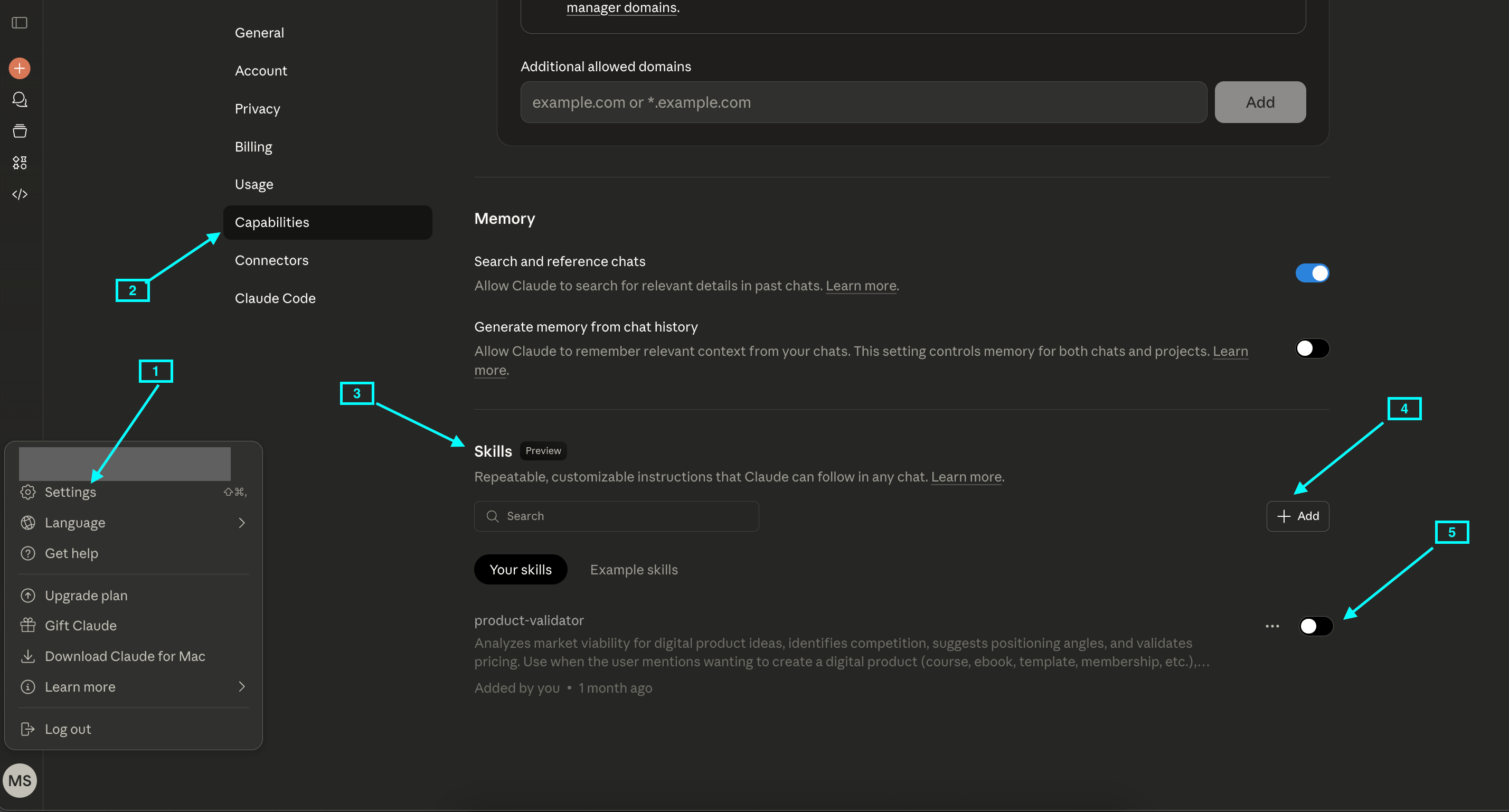The image size is (1509, 812).
Task: Select Settings in the profile menu
Action: tap(70, 492)
